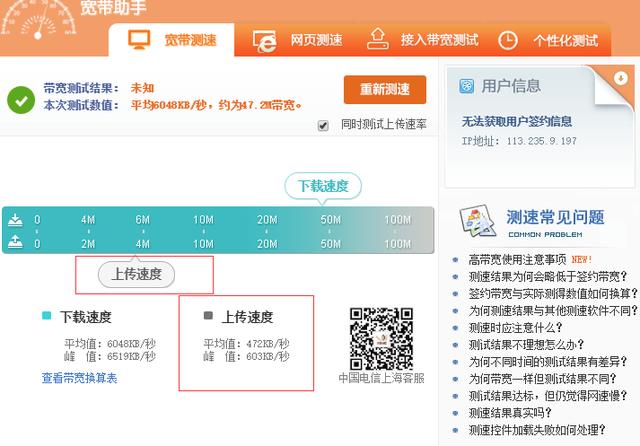Open 测速结果为何会略低于签约带宽 link

coord(548,277)
